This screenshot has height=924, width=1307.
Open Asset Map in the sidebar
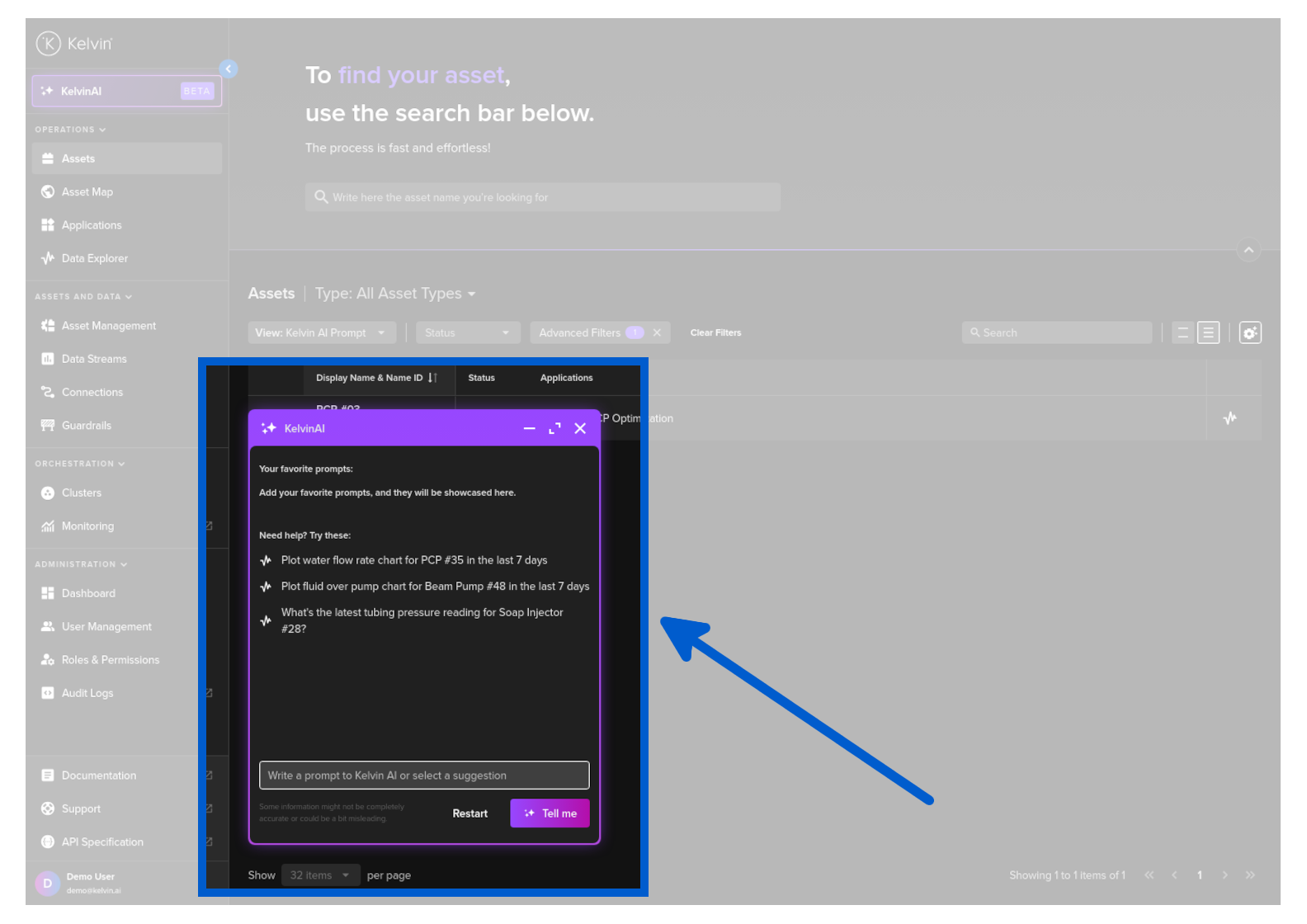click(87, 192)
